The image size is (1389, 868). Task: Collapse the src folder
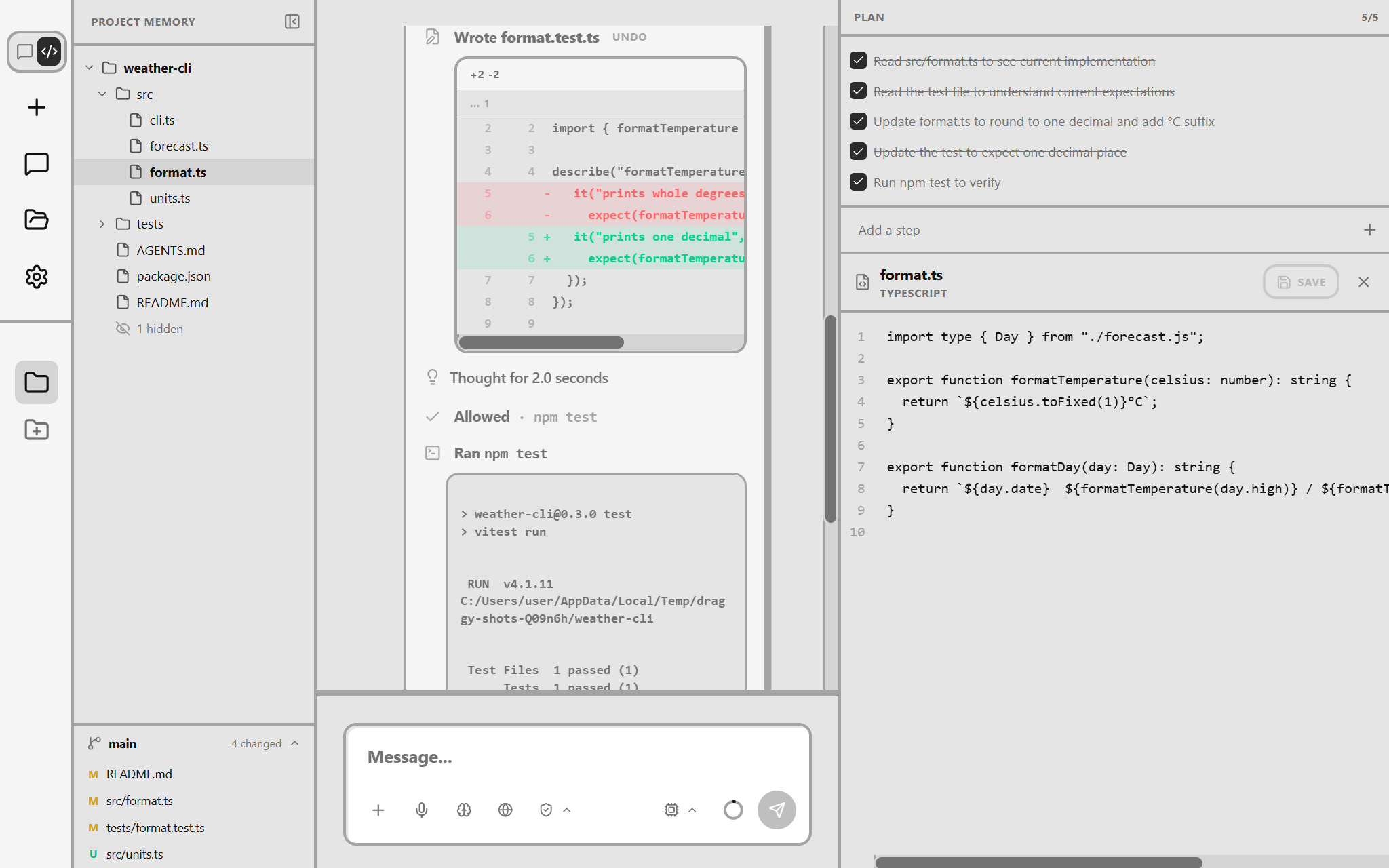(x=102, y=94)
